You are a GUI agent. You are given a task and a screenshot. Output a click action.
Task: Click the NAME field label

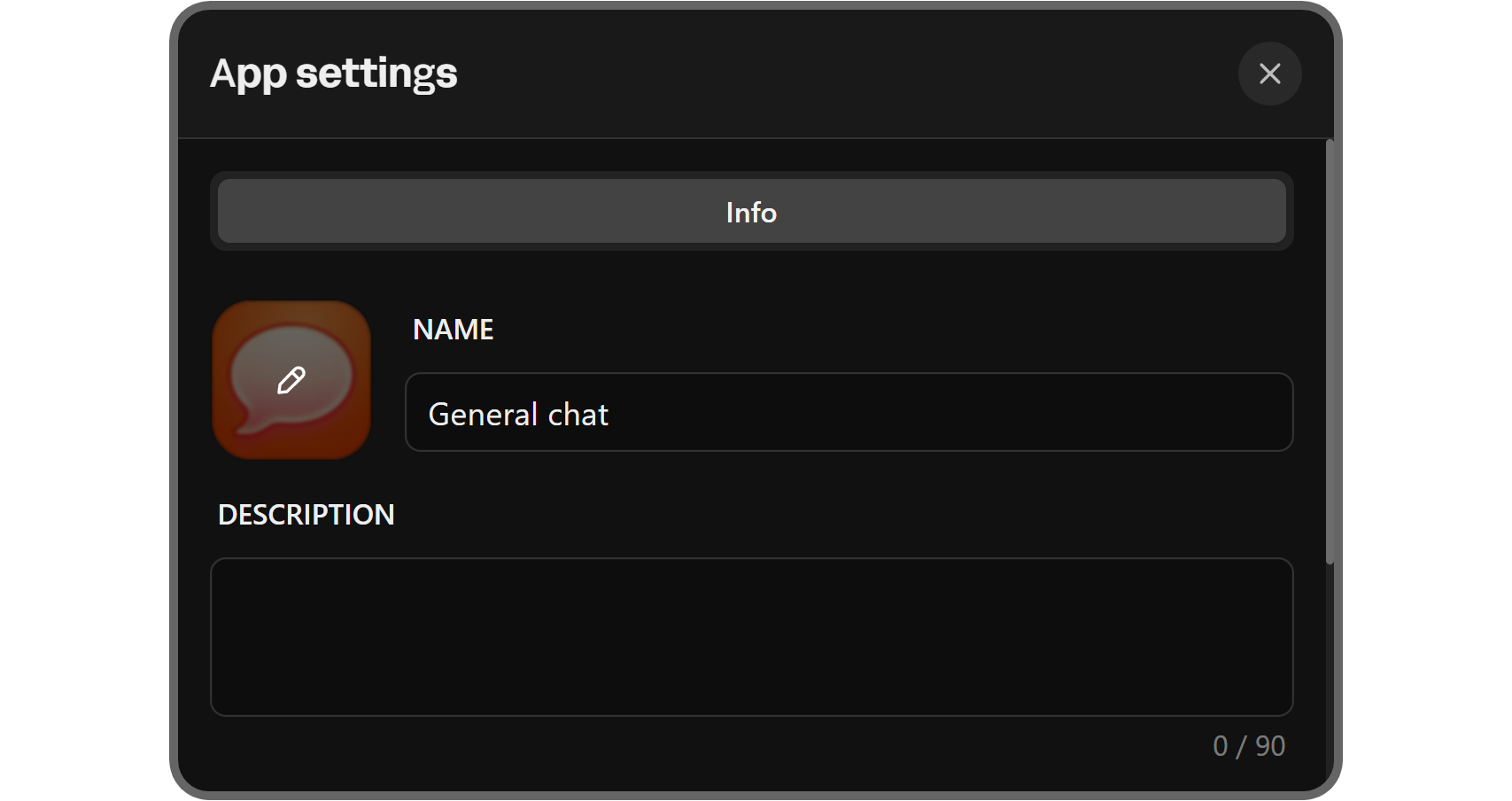point(453,330)
